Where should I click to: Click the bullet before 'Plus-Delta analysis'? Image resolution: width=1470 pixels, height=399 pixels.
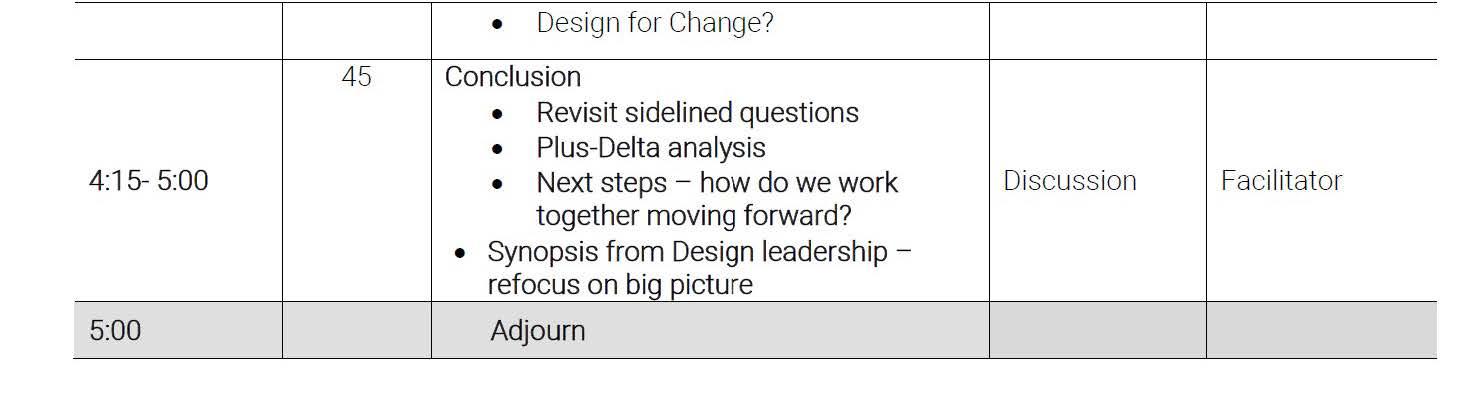pos(497,150)
